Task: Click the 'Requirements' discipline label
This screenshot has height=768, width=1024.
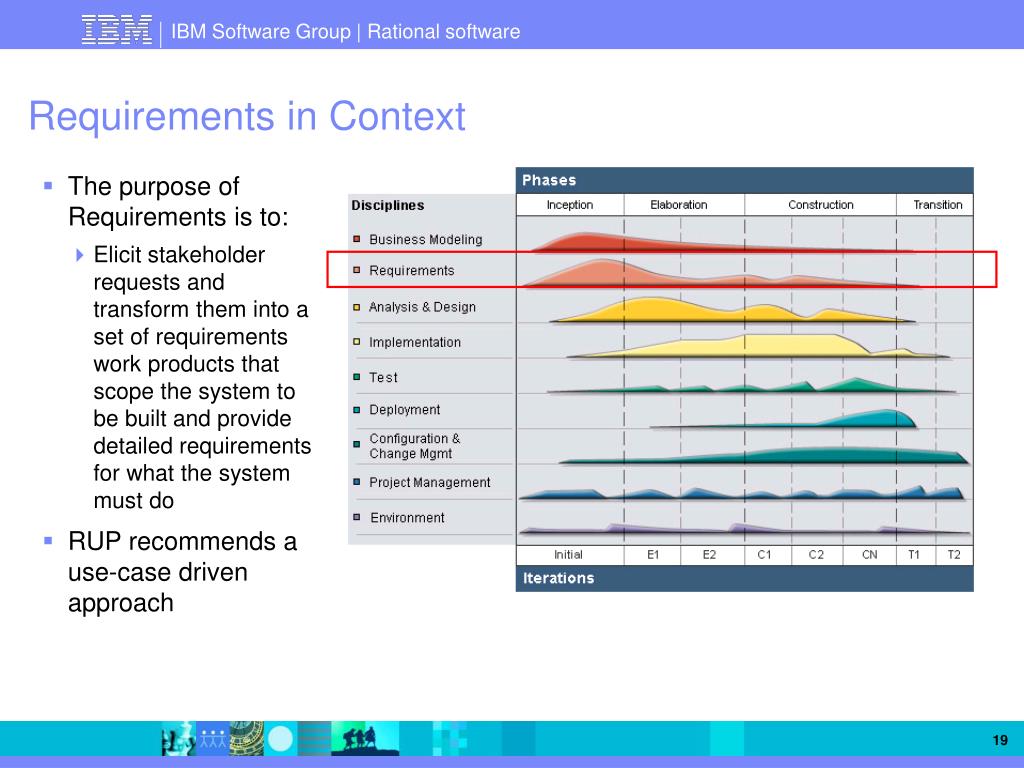Action: click(411, 270)
